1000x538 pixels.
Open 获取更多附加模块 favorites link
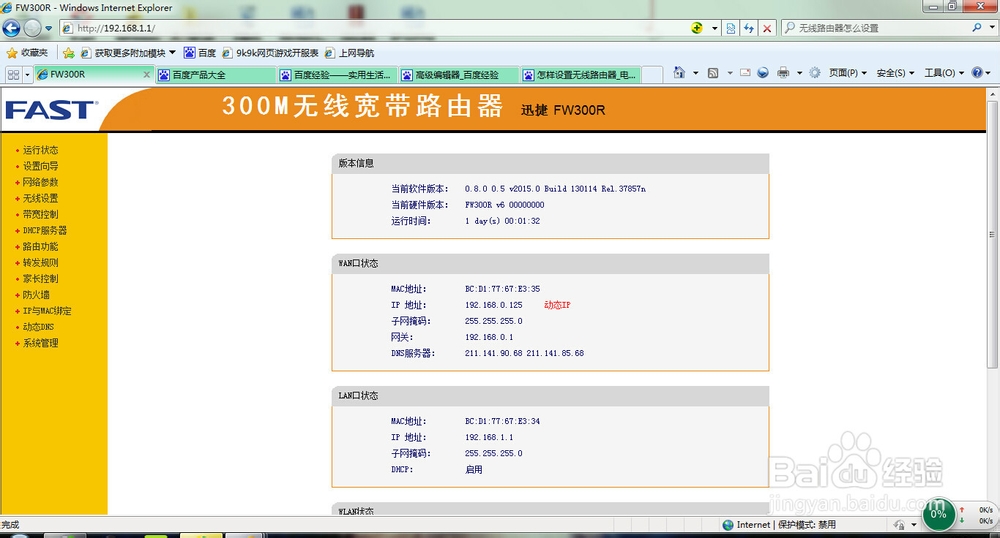tap(128, 53)
